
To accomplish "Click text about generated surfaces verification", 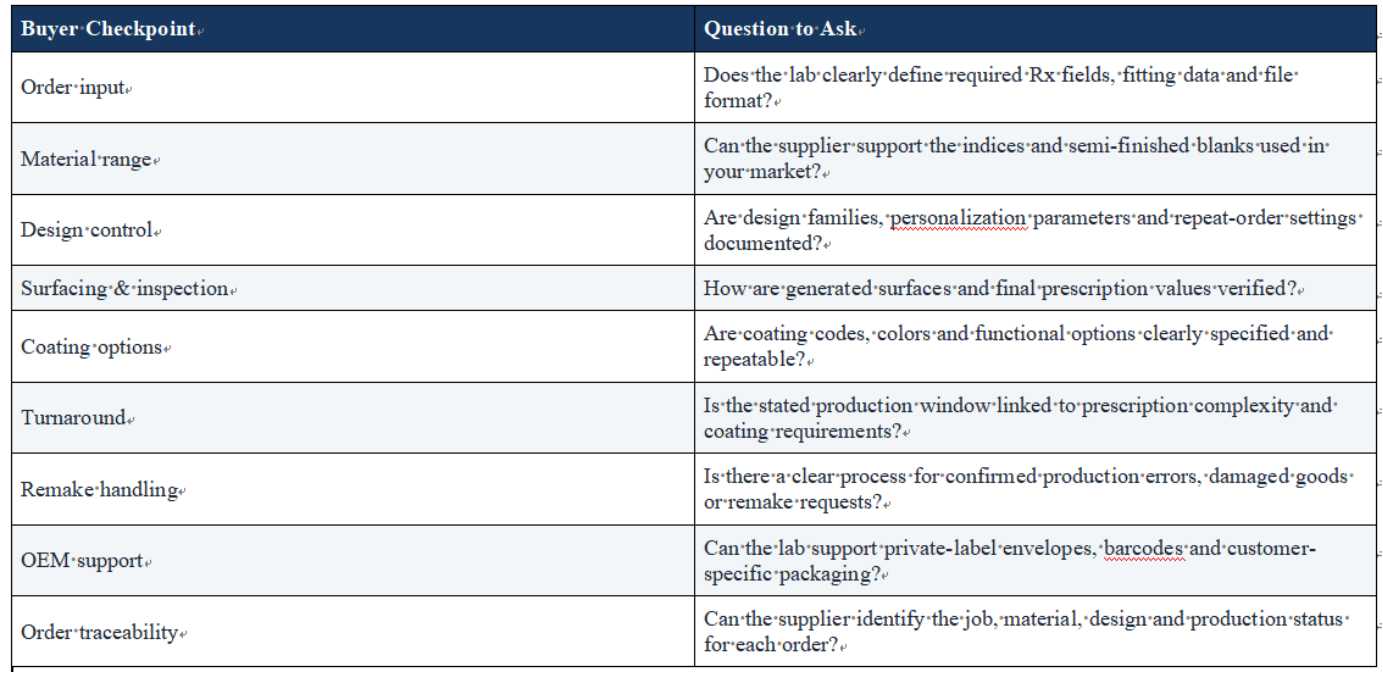I will tap(1000, 288).
